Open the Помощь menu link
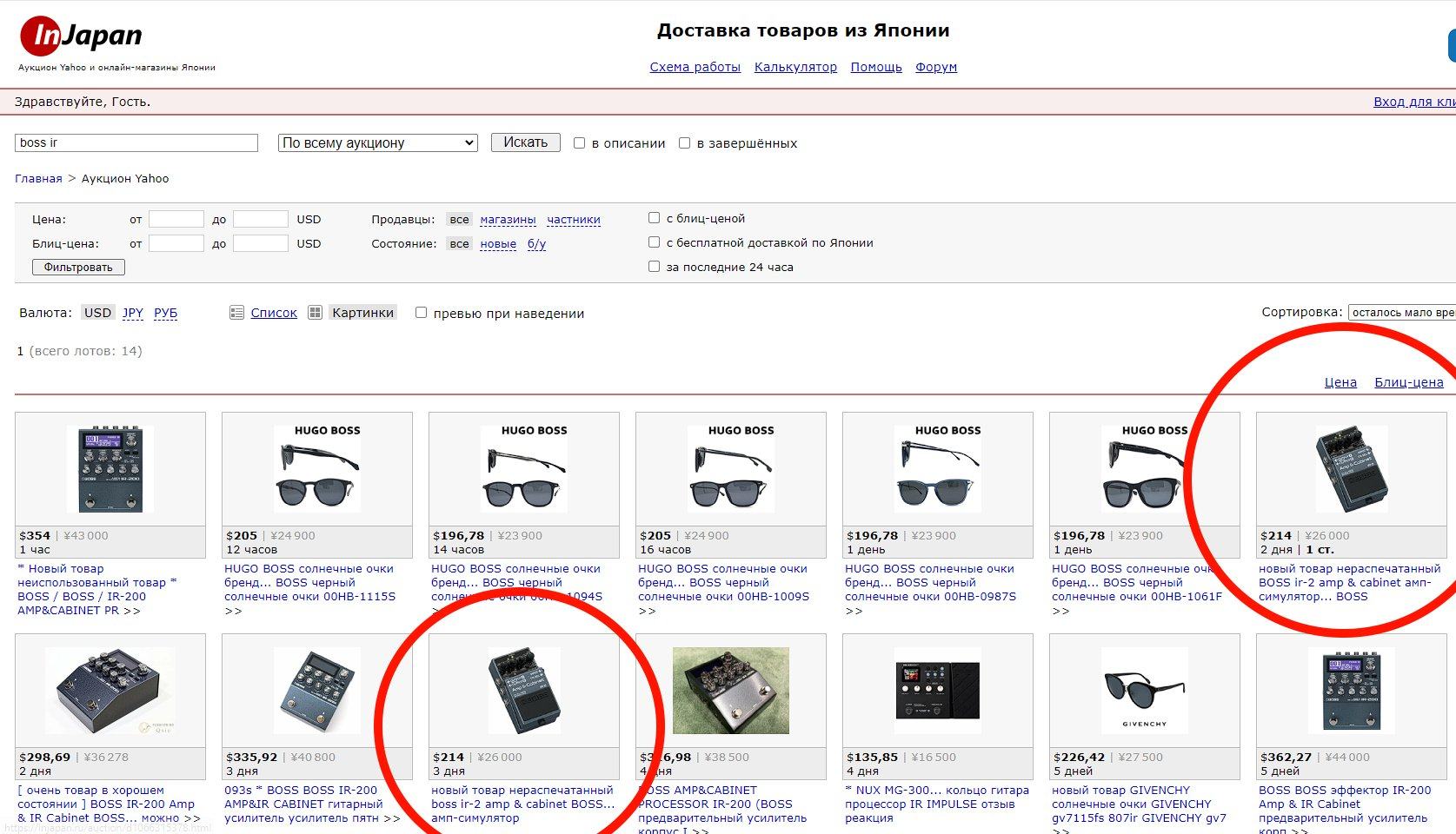This screenshot has width=1456, height=834. (876, 67)
